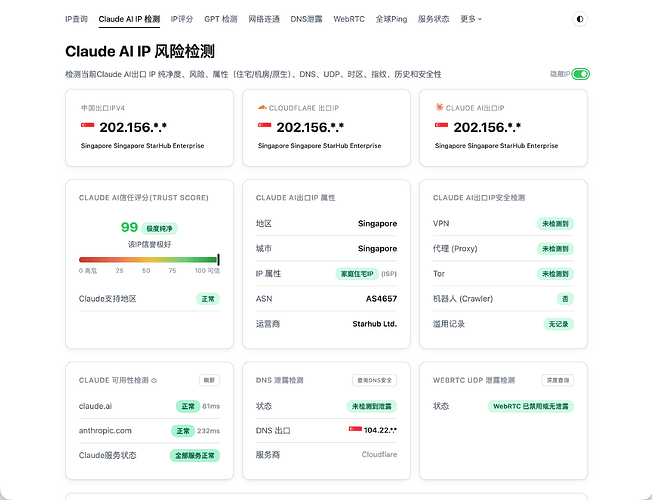The height and width of the screenshot is (500, 652).
Task: Click the trust score bar marker at 99
Action: (218, 260)
